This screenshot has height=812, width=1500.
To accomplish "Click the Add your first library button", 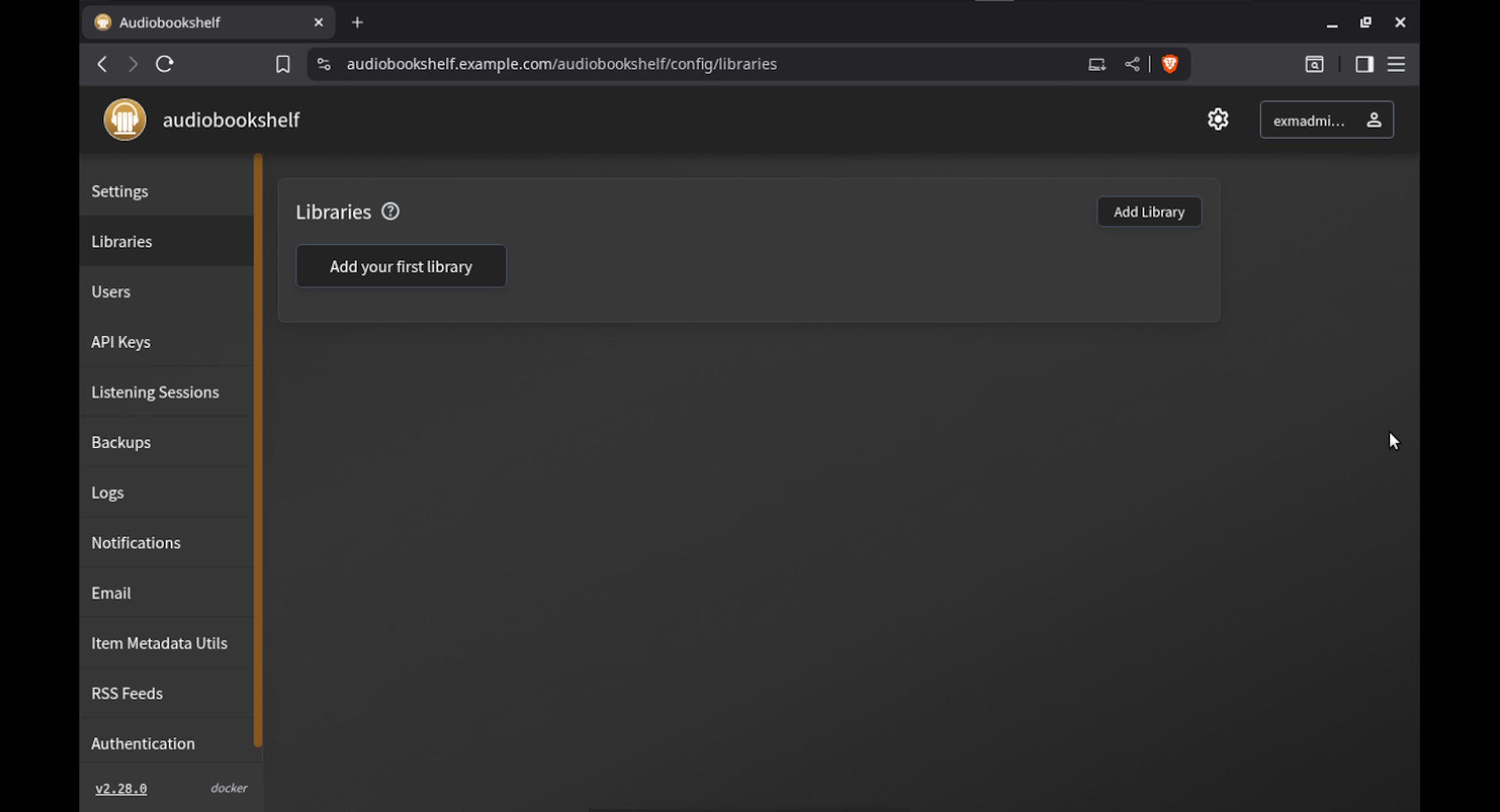I will pos(401,266).
